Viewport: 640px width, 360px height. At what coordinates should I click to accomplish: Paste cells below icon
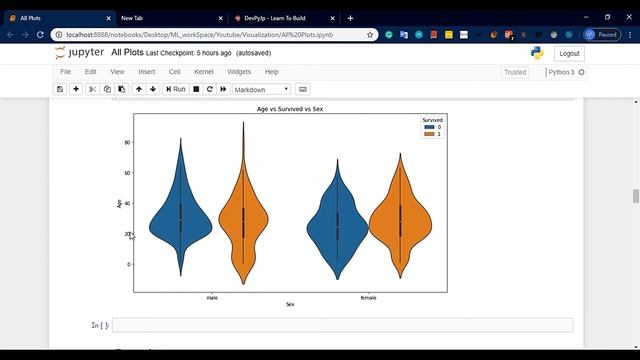[x=122, y=89]
